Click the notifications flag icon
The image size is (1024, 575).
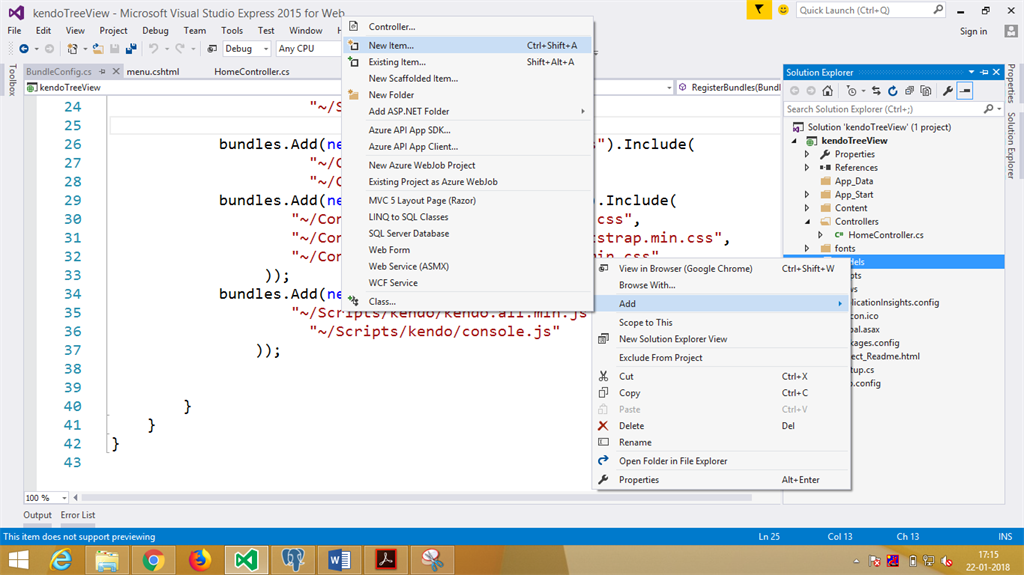point(759,10)
